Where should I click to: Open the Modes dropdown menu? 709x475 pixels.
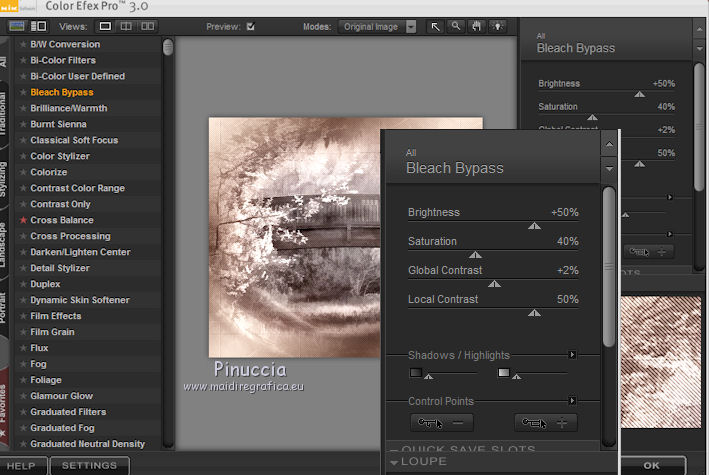tap(378, 26)
